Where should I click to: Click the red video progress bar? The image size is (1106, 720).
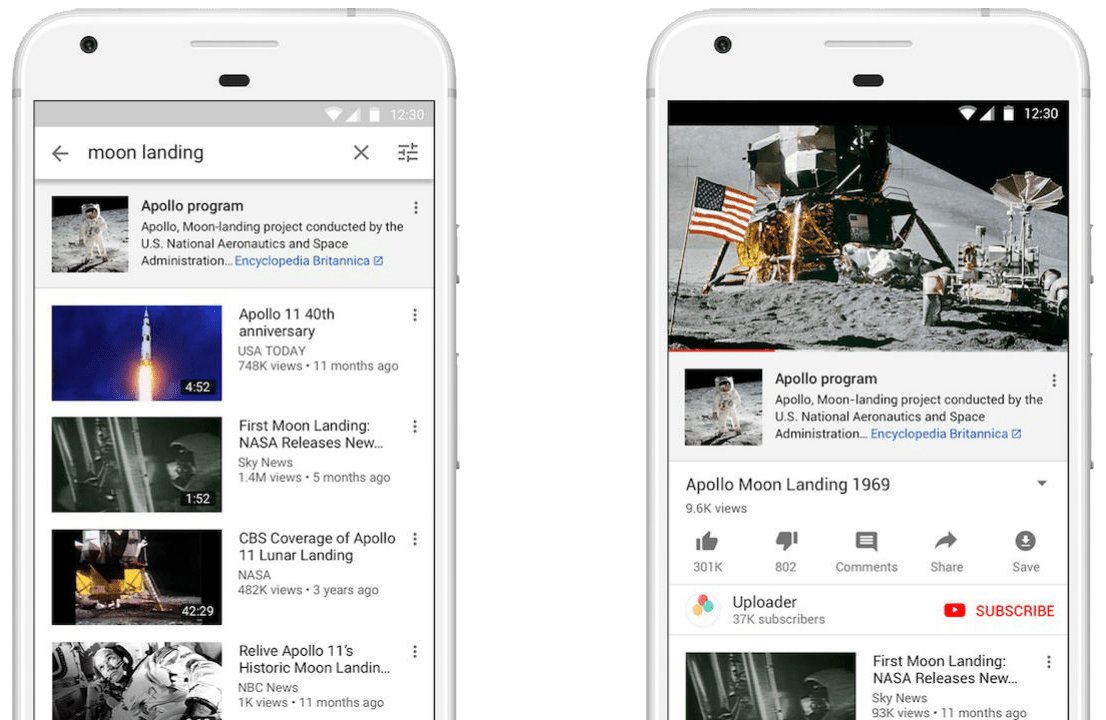[x=721, y=349]
